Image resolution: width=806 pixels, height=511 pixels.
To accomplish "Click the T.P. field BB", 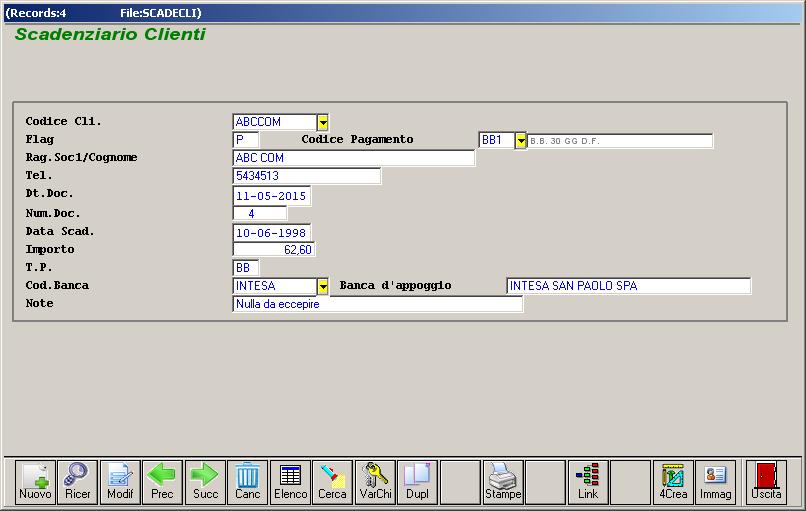I will 246,268.
